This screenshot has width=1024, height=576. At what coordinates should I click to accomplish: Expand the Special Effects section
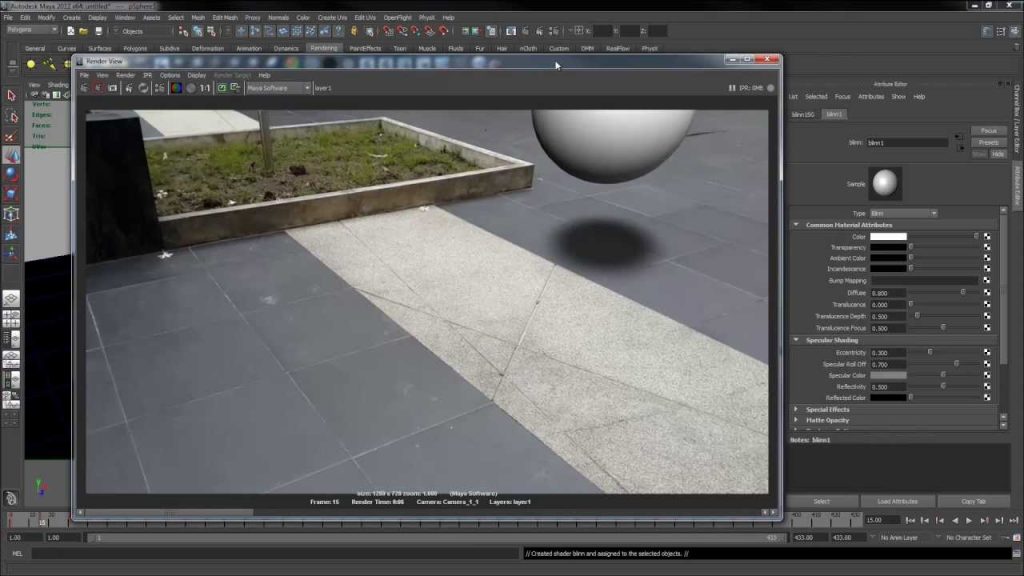coord(796,409)
